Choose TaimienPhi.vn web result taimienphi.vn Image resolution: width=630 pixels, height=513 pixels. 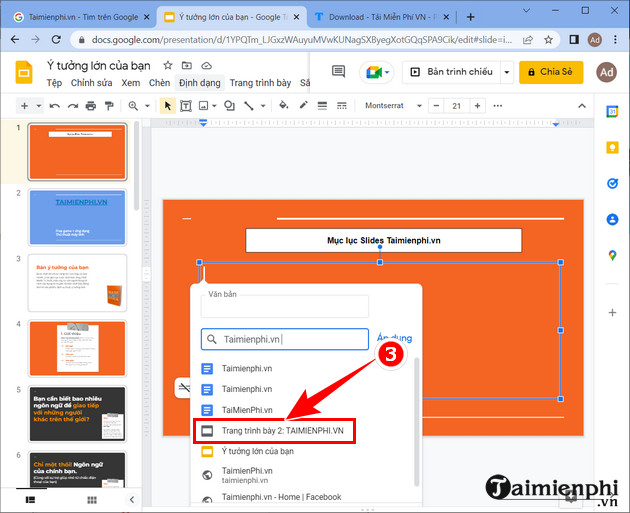click(x=303, y=475)
